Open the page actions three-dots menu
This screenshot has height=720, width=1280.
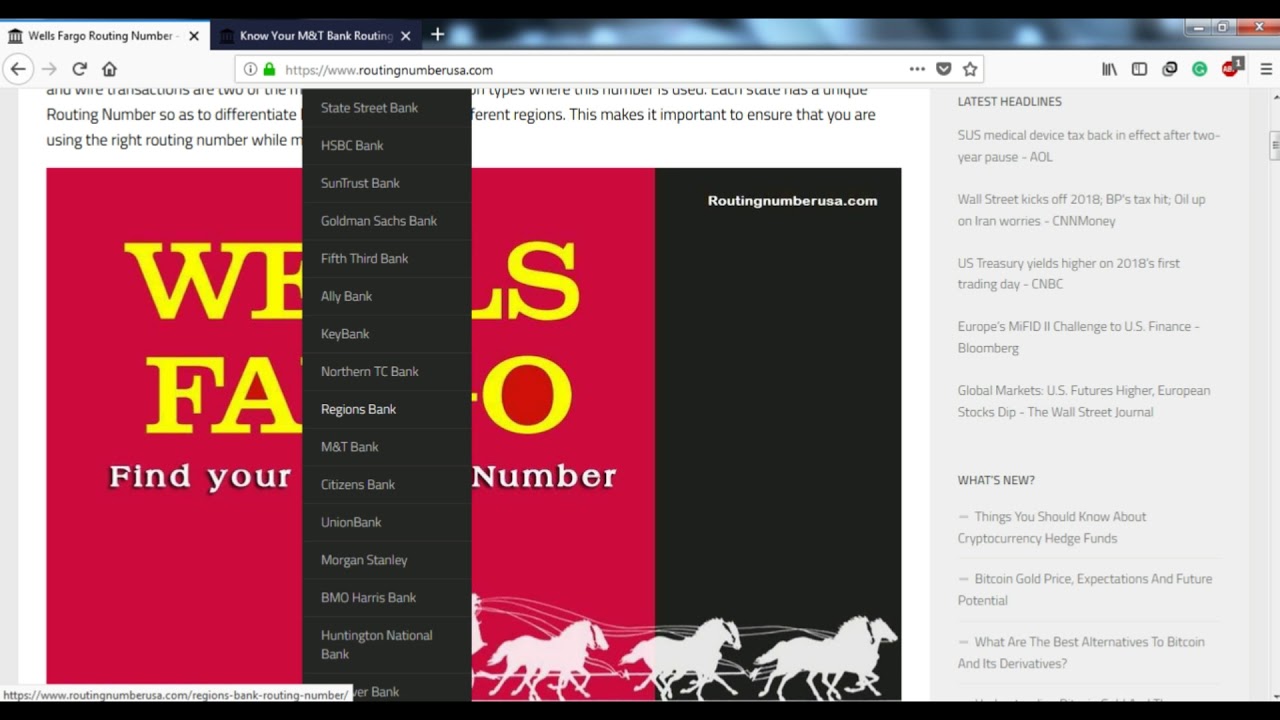click(917, 69)
